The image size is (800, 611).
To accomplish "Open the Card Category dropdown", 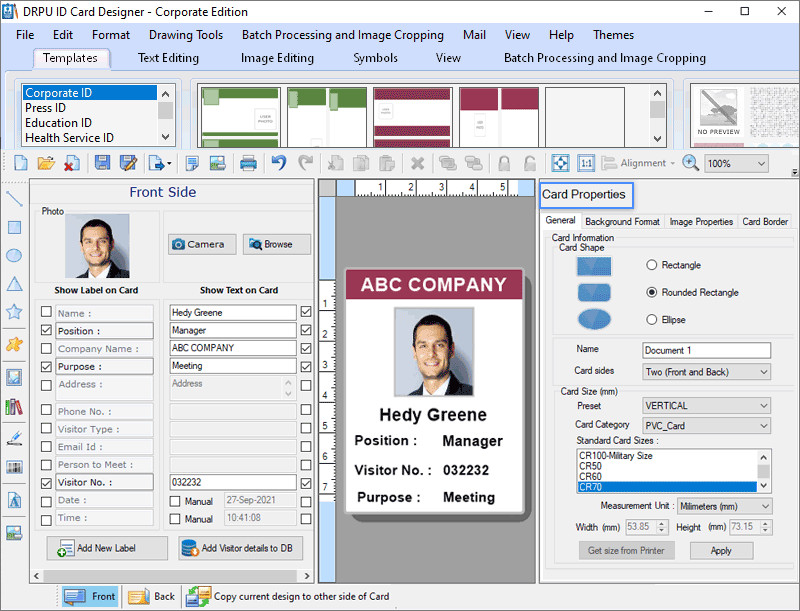I will 706,426.
